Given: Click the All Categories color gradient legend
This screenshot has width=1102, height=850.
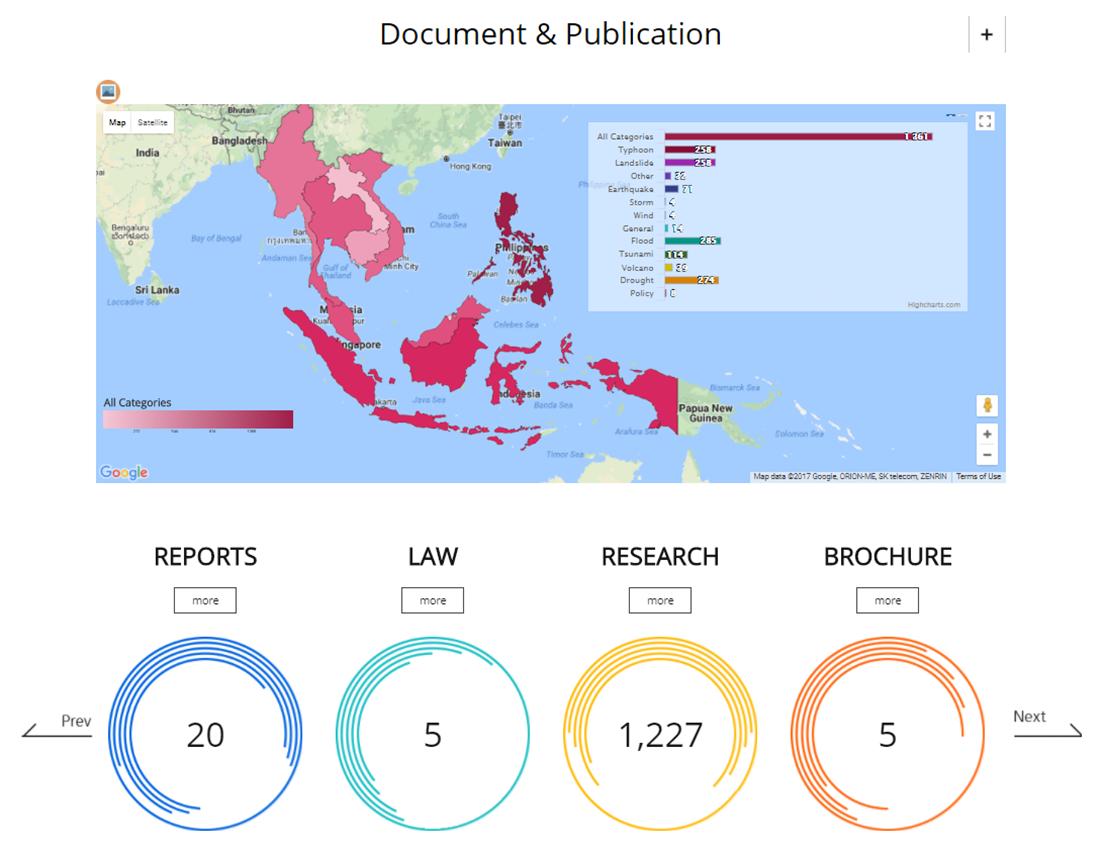Looking at the screenshot, I should (x=198, y=419).
